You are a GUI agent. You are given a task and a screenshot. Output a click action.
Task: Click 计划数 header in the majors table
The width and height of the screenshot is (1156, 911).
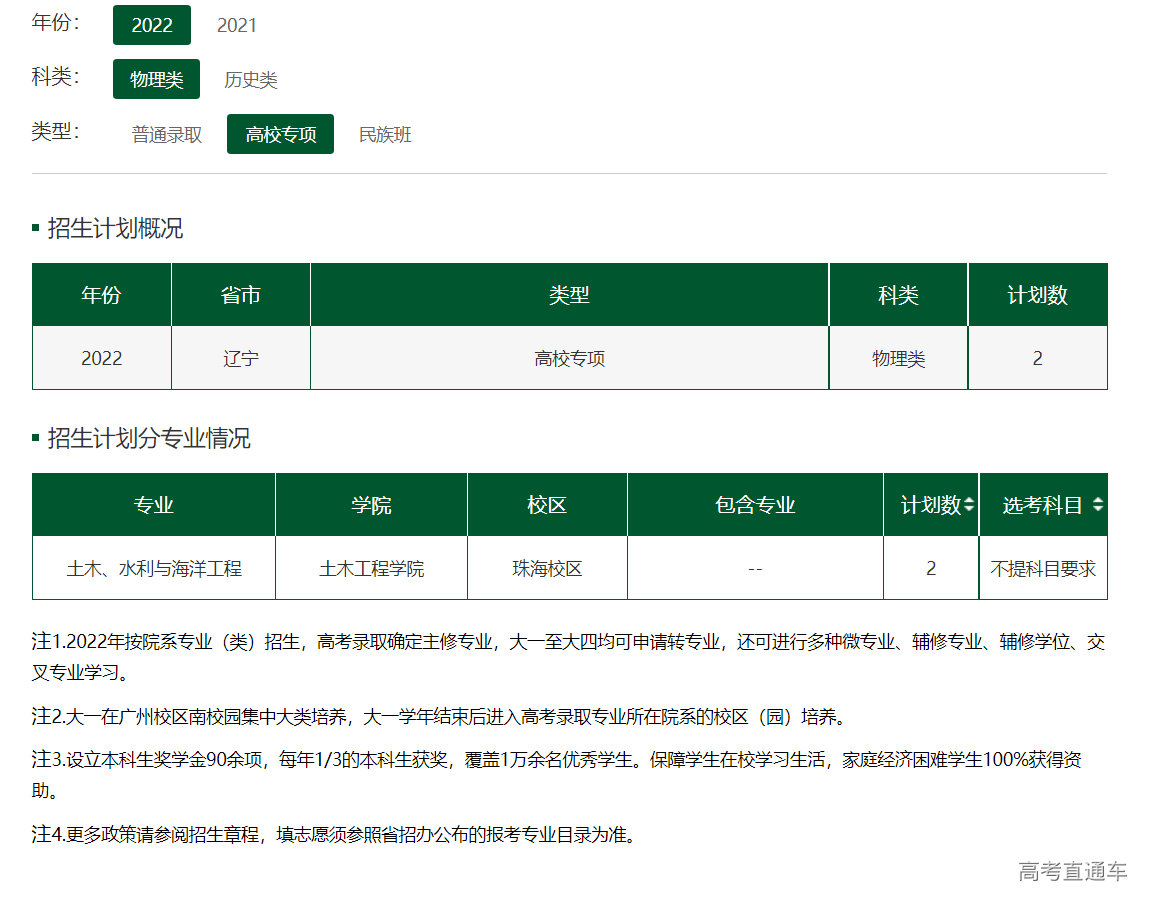(x=930, y=506)
